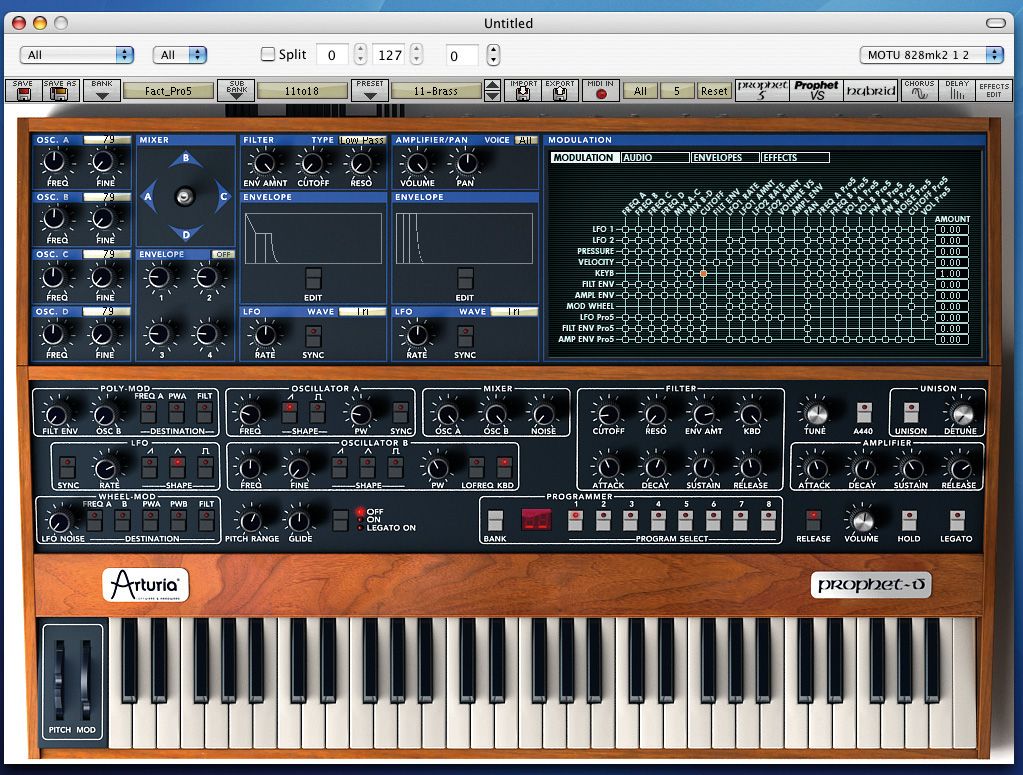
Task: Click the filter envelope Edit button
Action: pos(313,279)
